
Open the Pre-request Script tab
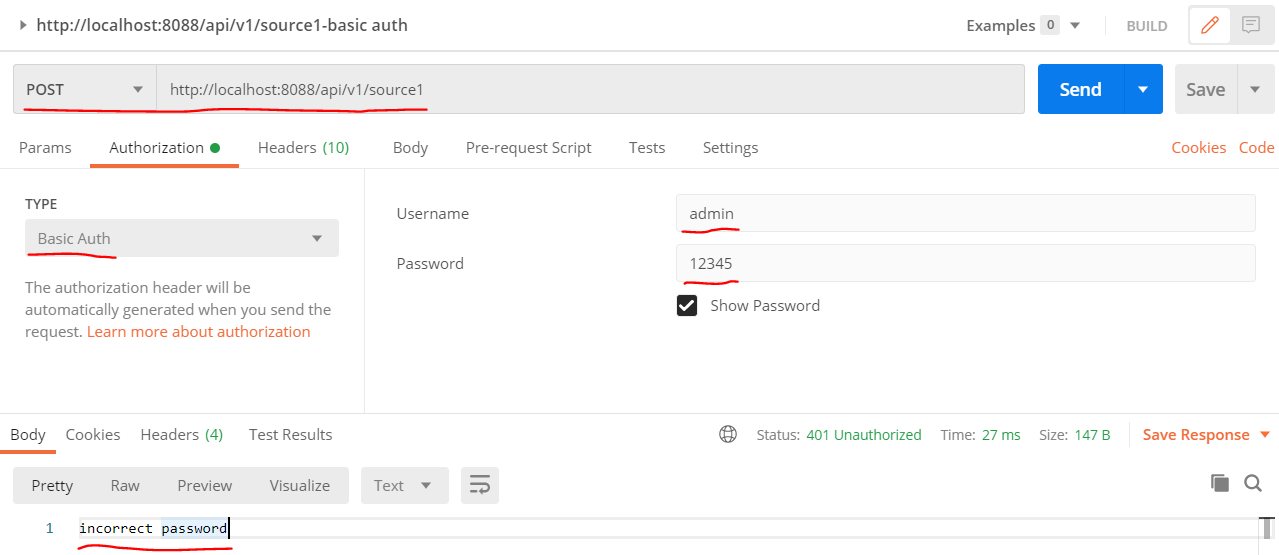pos(528,148)
